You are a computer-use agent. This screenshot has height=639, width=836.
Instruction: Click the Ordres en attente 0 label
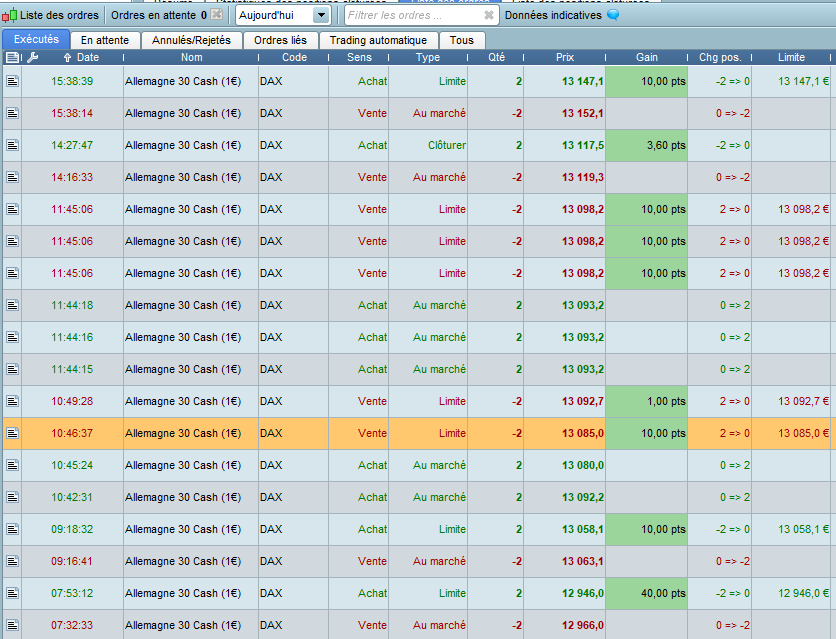tap(159, 15)
